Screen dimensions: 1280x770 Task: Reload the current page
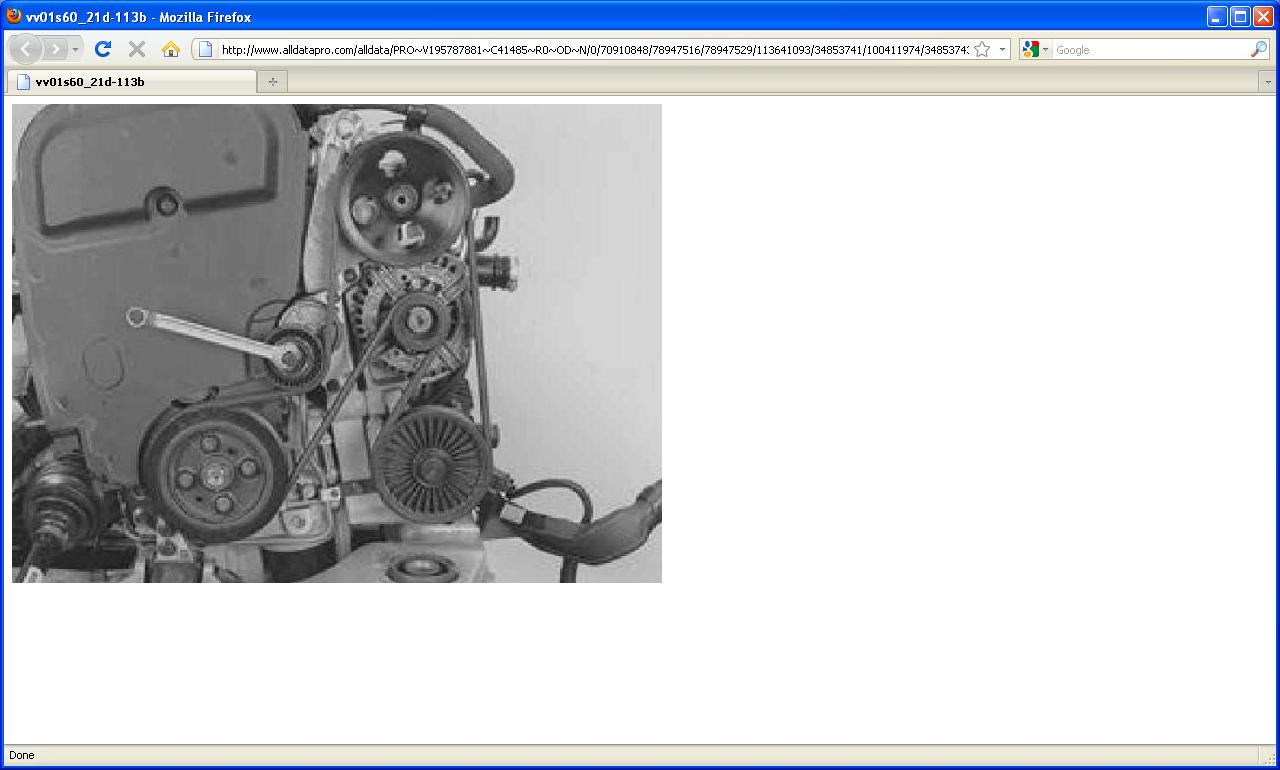coord(102,49)
